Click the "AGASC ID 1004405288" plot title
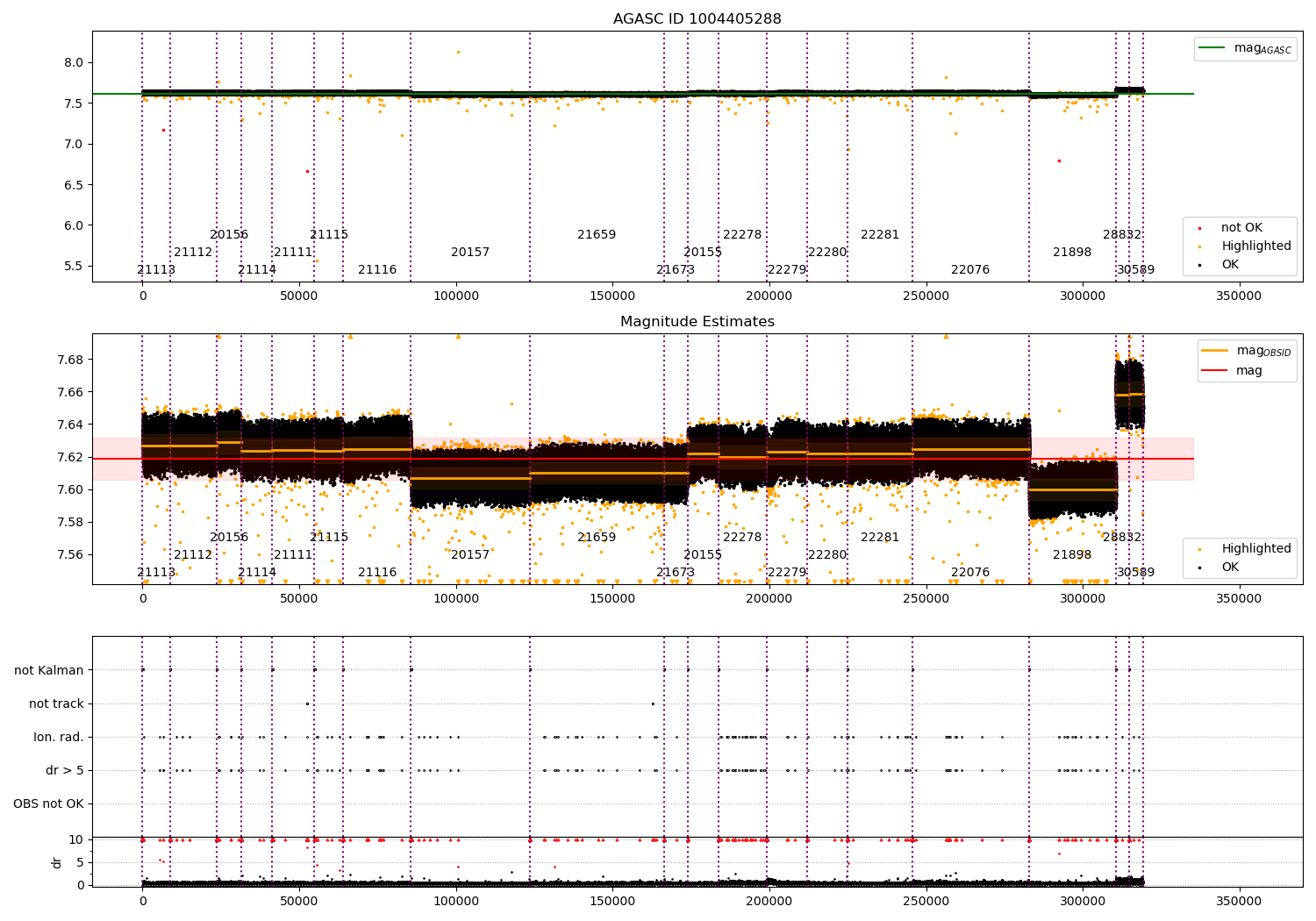The height and width of the screenshot is (921, 1316). pyautogui.click(x=697, y=19)
